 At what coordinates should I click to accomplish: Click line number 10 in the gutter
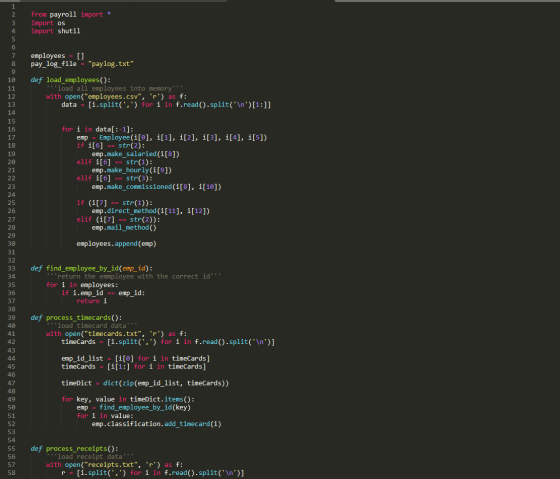coord(11,80)
